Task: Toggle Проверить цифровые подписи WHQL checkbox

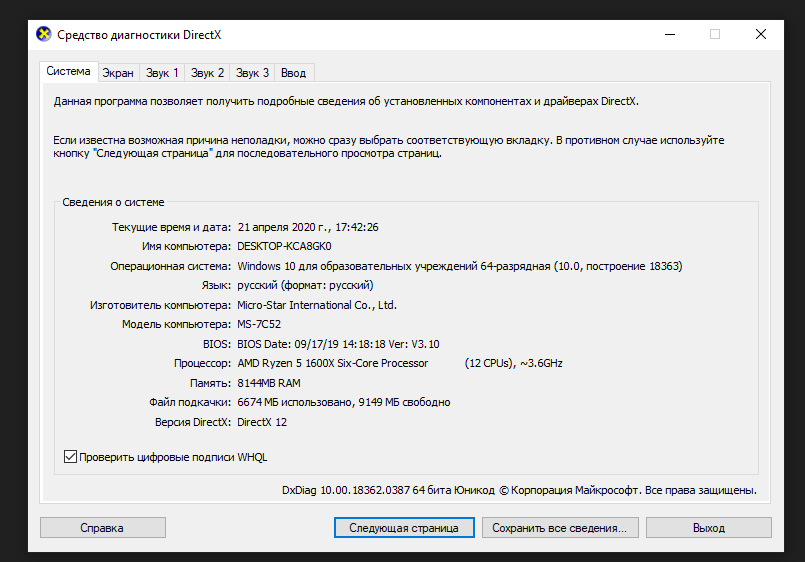Action: point(70,456)
